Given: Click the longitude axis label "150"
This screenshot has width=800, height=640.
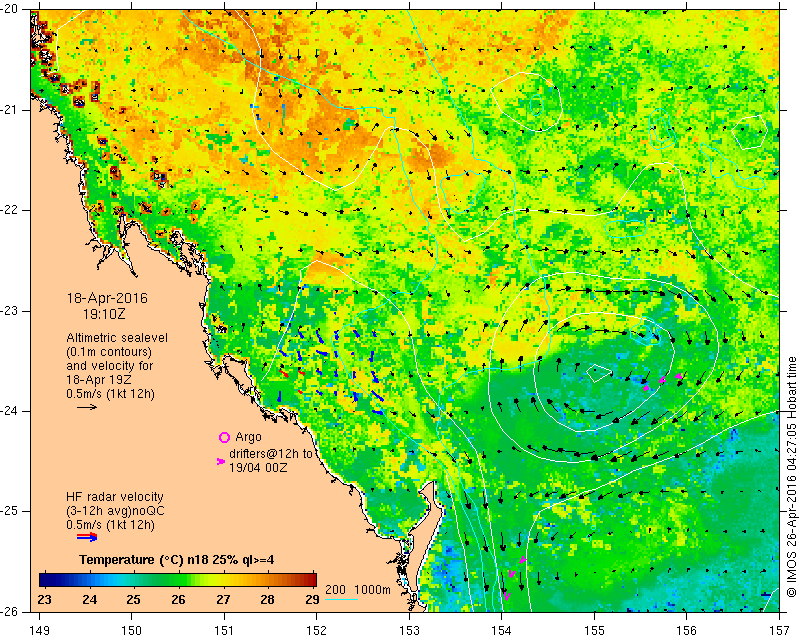Looking at the screenshot, I should (132, 631).
